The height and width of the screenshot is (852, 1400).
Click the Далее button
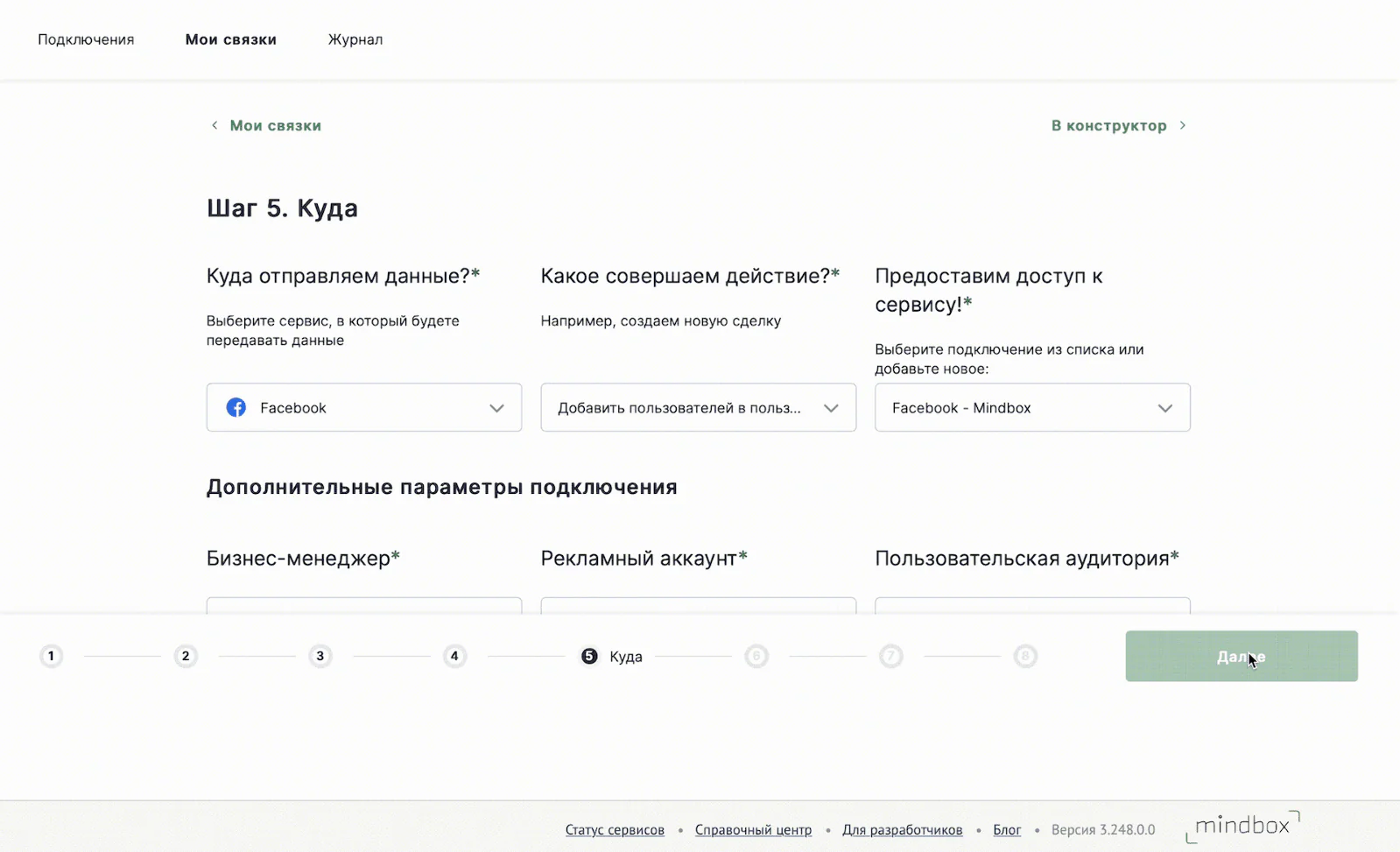tap(1242, 656)
